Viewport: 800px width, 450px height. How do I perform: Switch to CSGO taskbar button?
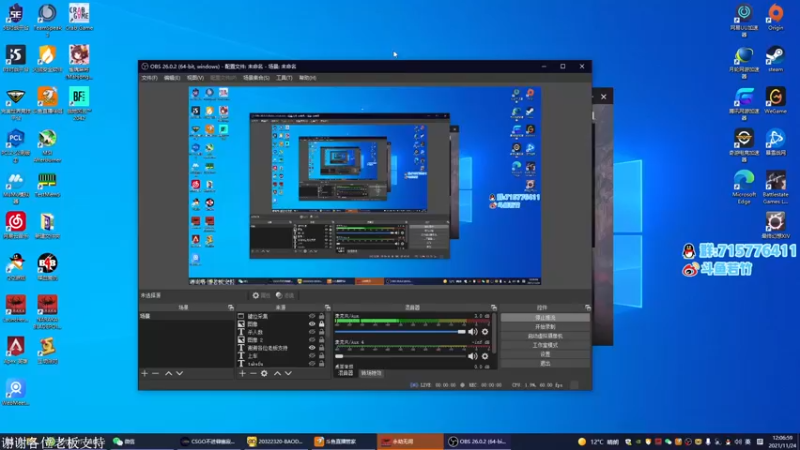[209, 441]
